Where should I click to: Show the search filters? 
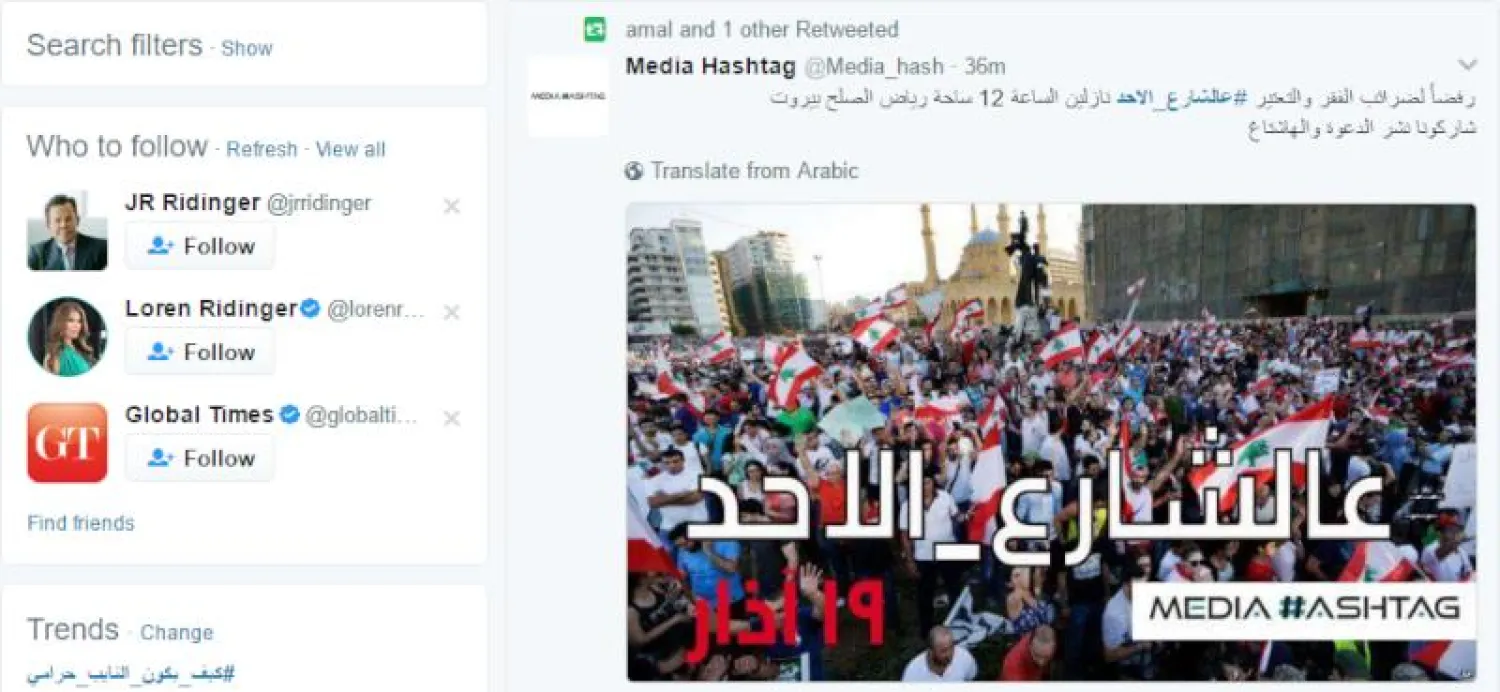tap(247, 48)
